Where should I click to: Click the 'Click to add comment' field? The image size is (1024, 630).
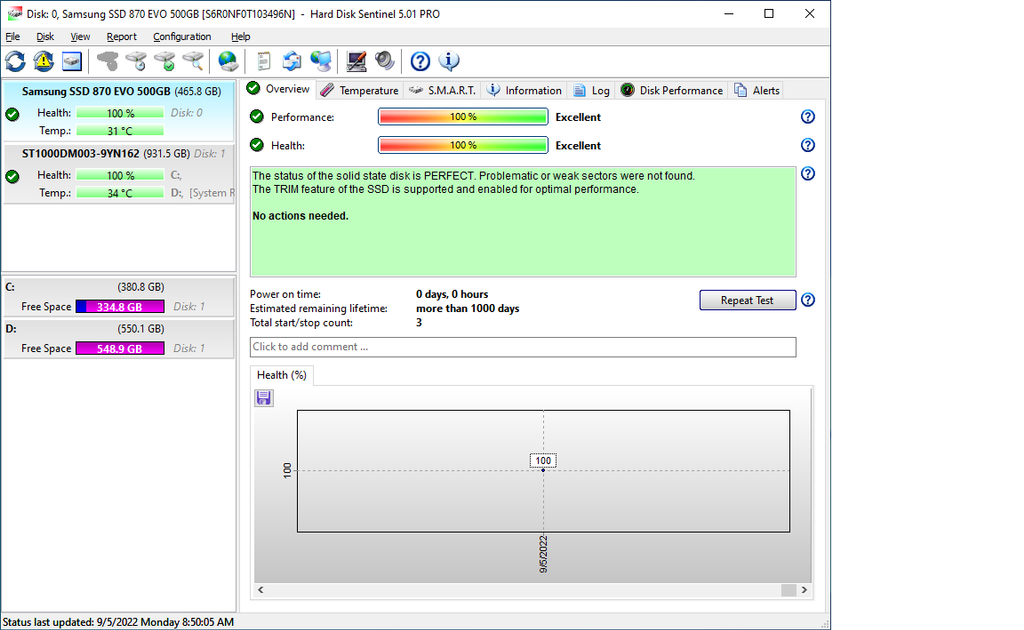(x=523, y=347)
